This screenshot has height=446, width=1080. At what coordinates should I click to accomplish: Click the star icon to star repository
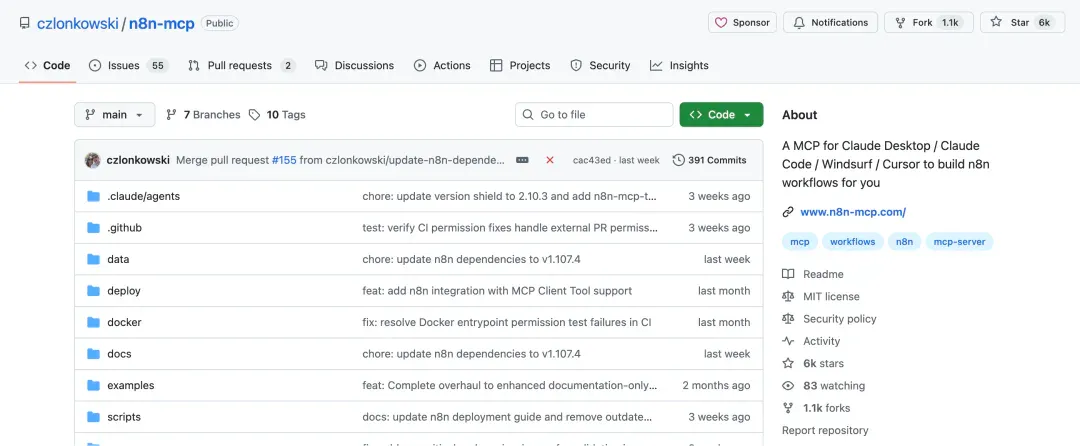(x=996, y=22)
